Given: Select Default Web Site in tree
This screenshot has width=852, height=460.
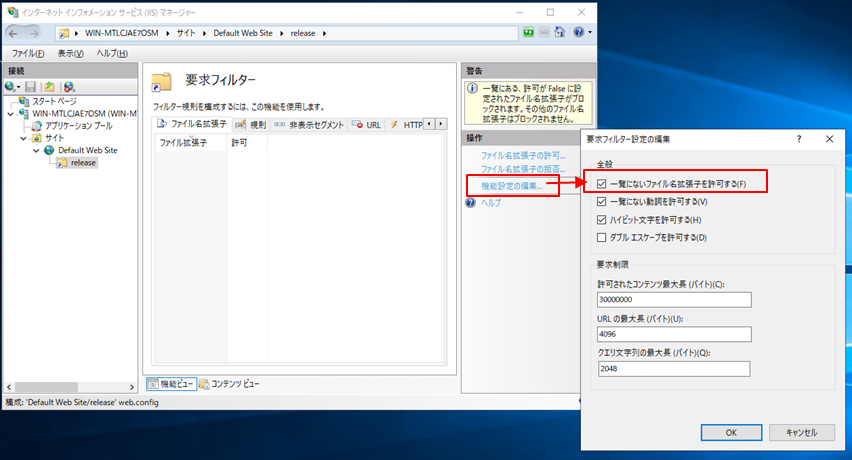Looking at the screenshot, I should point(87,150).
